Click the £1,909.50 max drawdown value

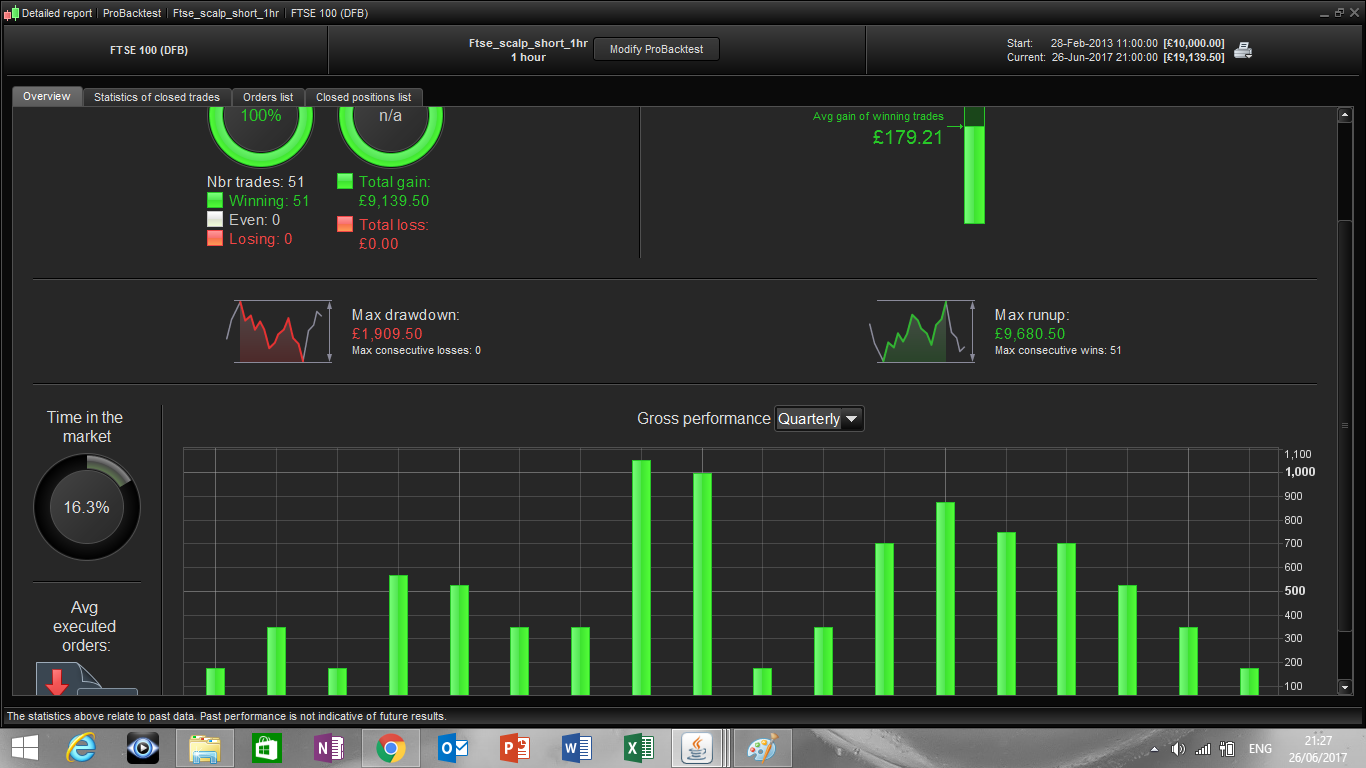[x=387, y=334]
